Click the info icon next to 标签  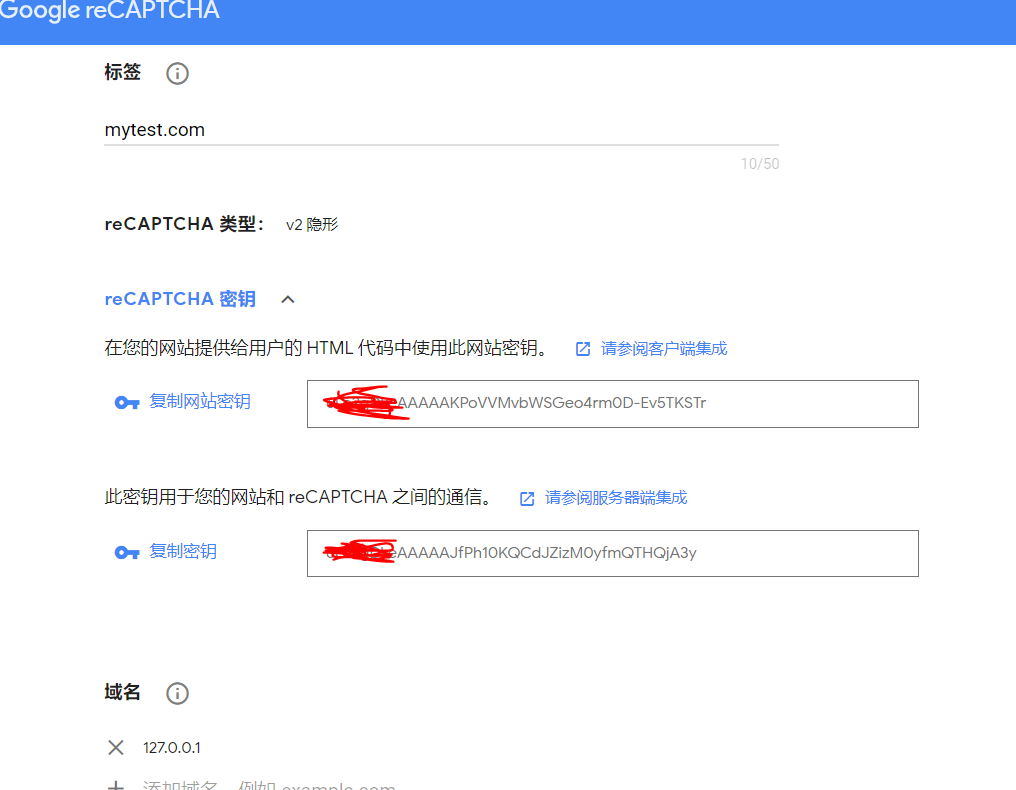[x=177, y=73]
